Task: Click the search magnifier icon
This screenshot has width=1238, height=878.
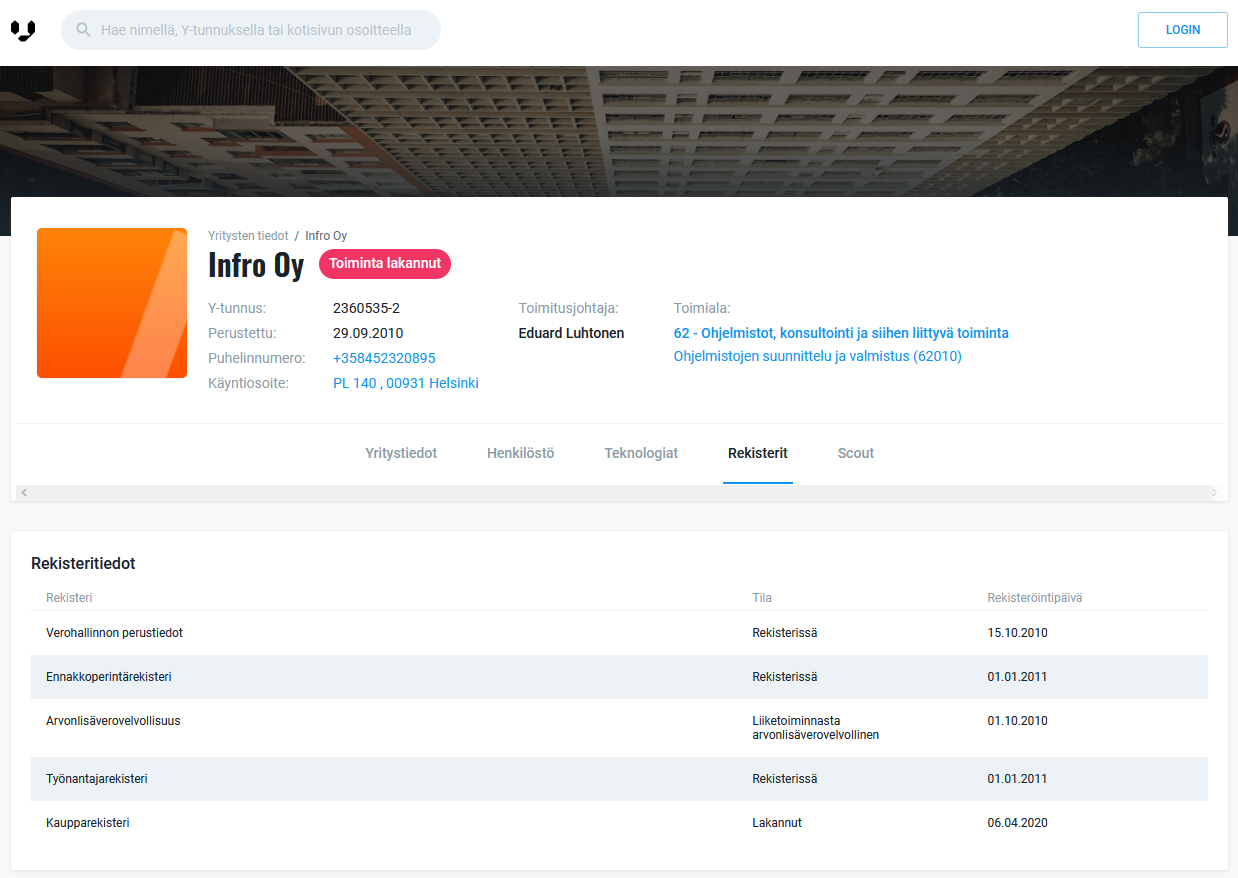Action: (84, 31)
